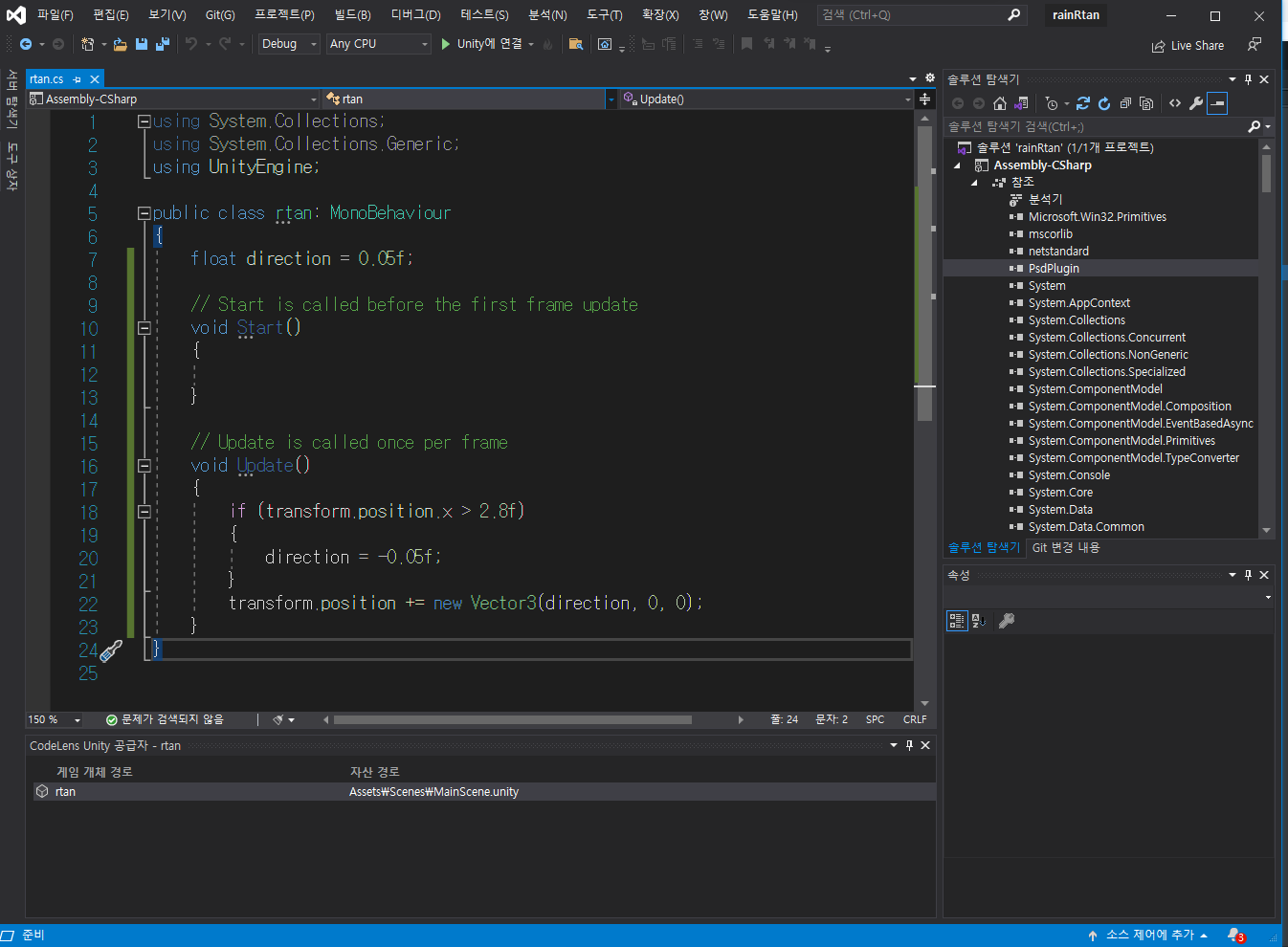Toggle categorized view in 속성 panel
The width and height of the screenshot is (1288, 947).
pyautogui.click(x=957, y=621)
